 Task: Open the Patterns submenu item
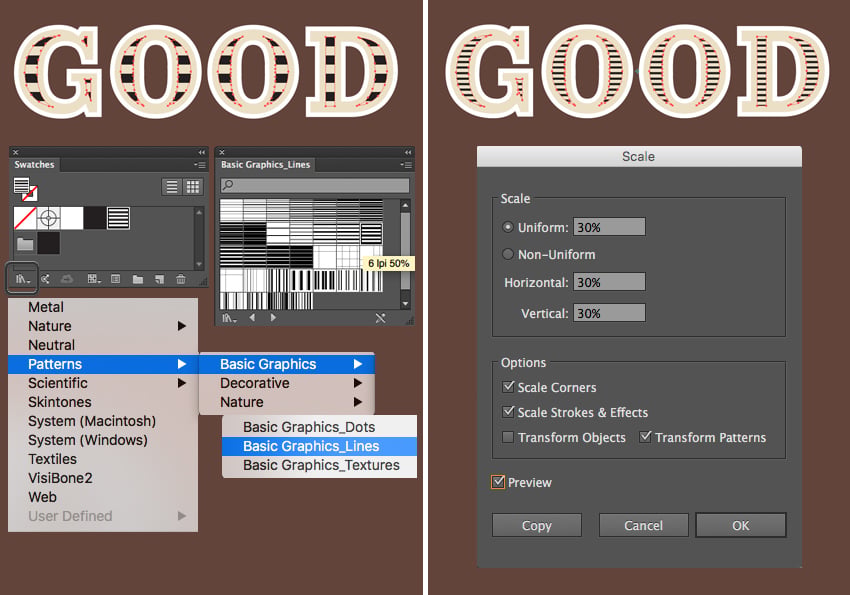tap(103, 364)
